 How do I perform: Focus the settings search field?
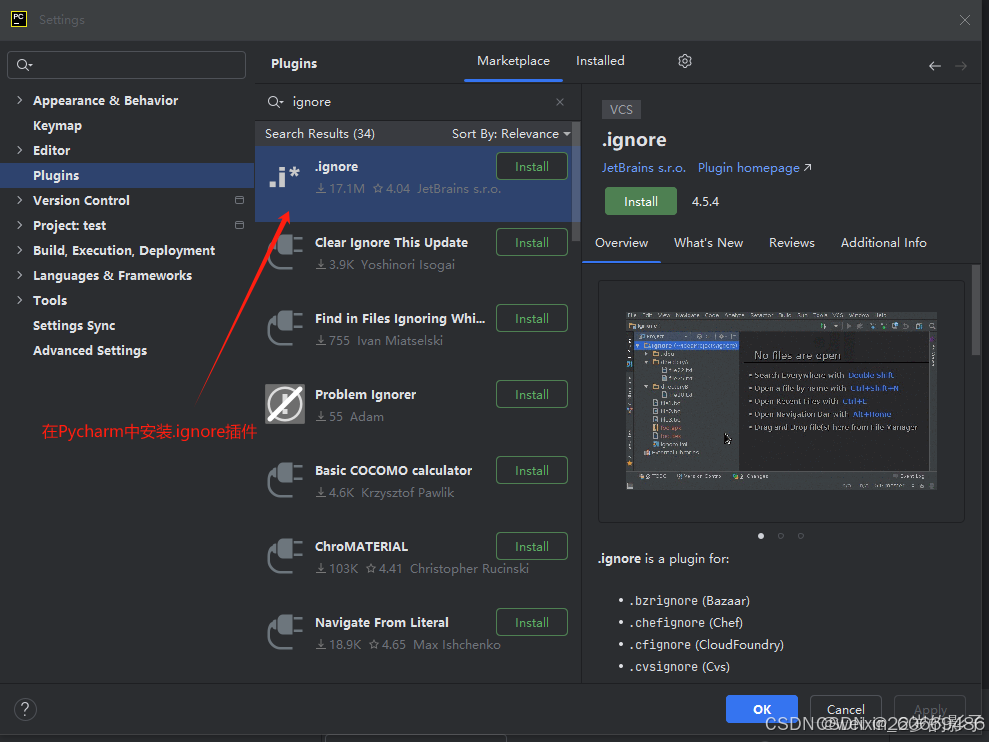[126, 65]
